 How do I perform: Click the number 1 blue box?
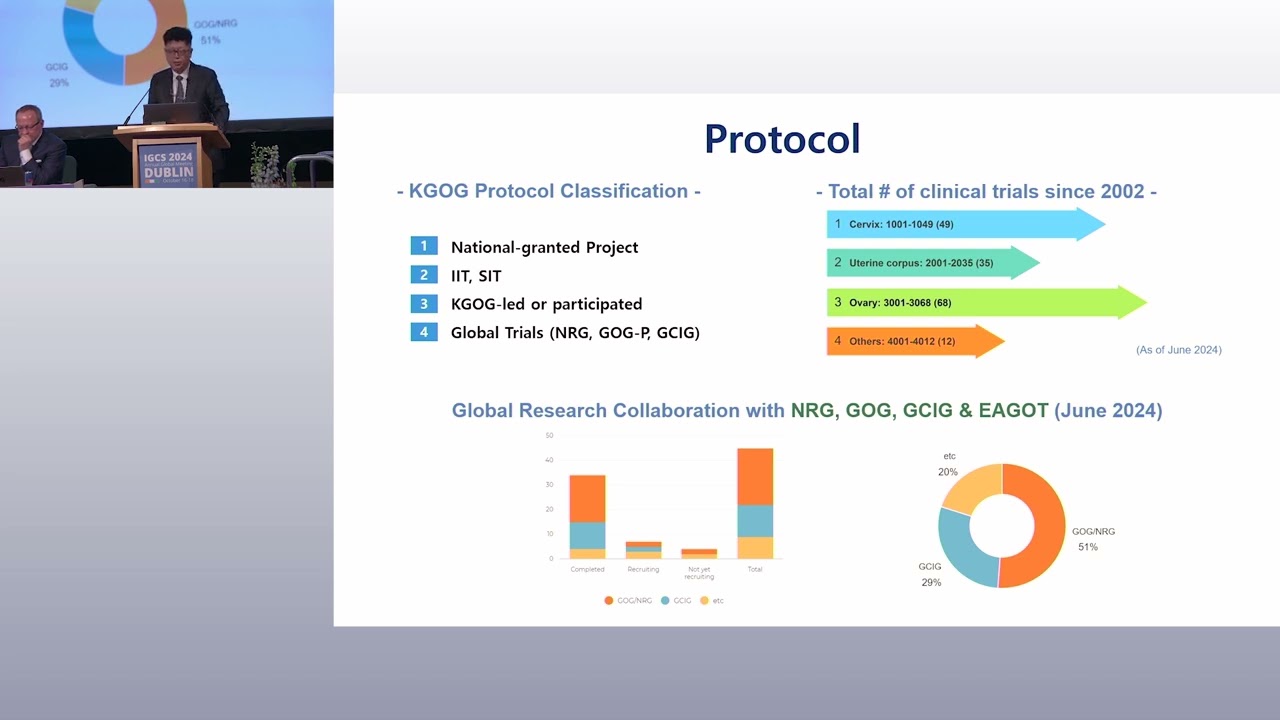coord(424,246)
